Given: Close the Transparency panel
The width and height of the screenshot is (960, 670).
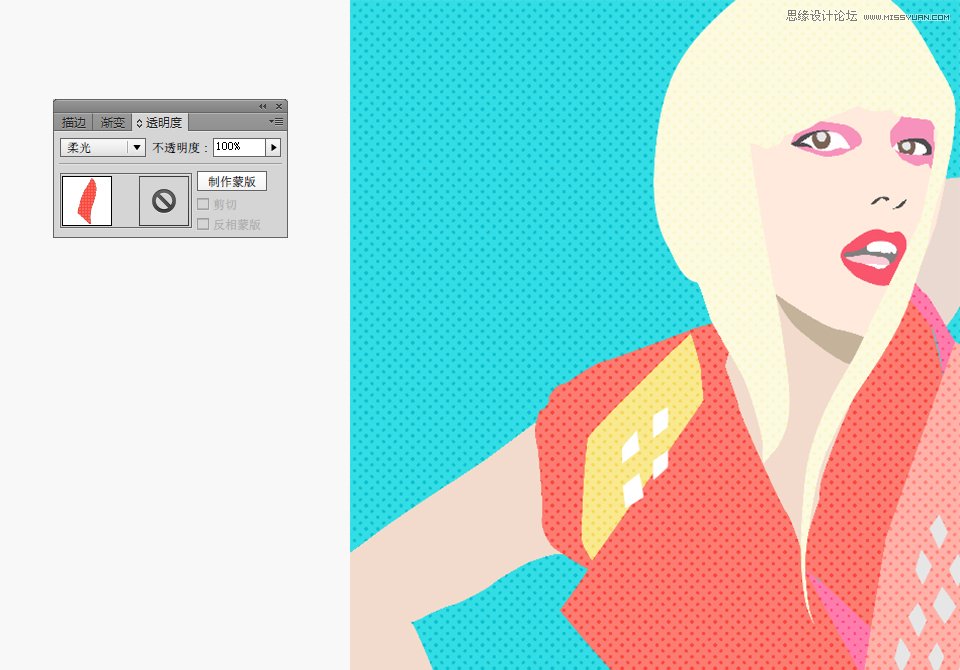Looking at the screenshot, I should [279, 107].
